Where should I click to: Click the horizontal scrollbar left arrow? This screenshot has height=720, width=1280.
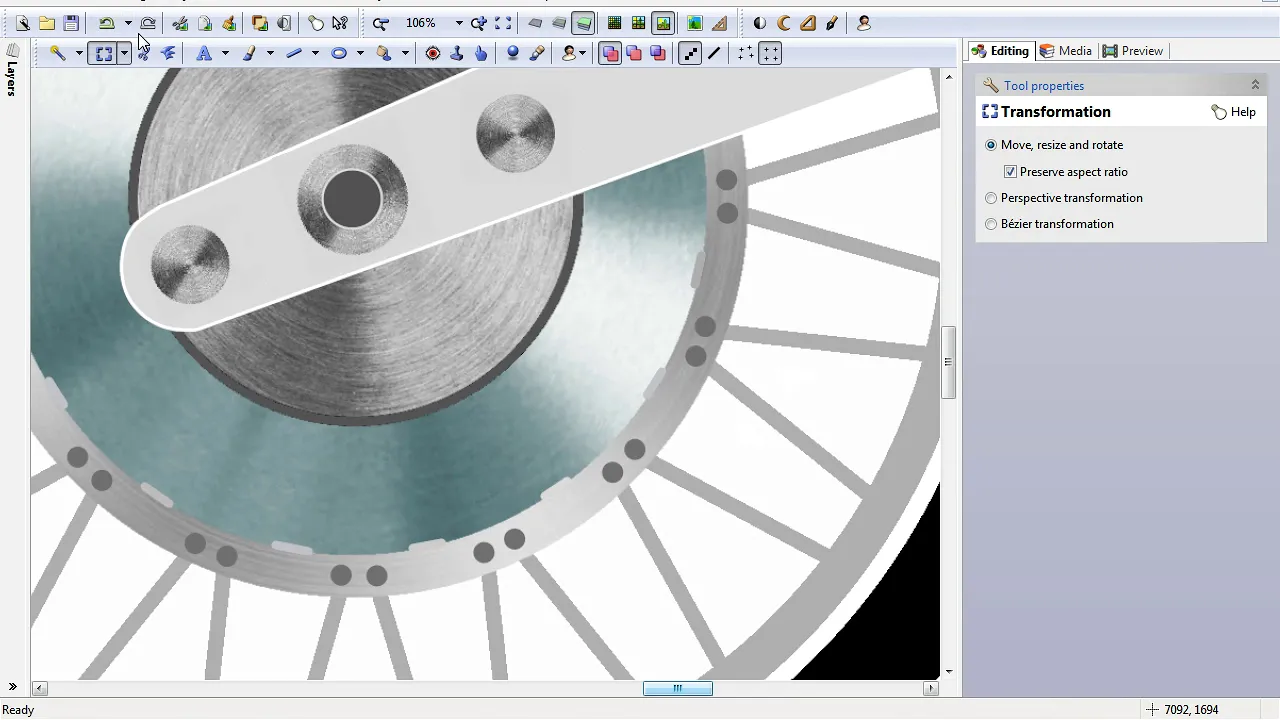point(40,688)
